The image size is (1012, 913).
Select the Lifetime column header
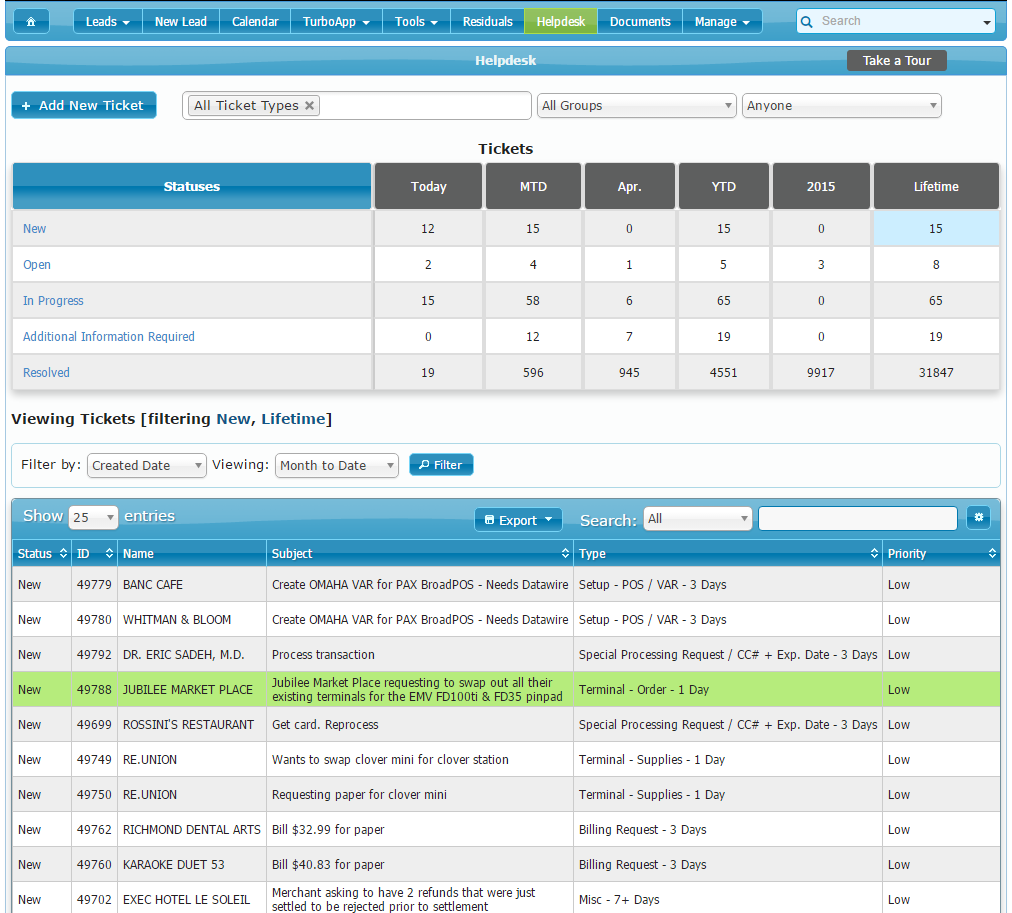click(936, 186)
